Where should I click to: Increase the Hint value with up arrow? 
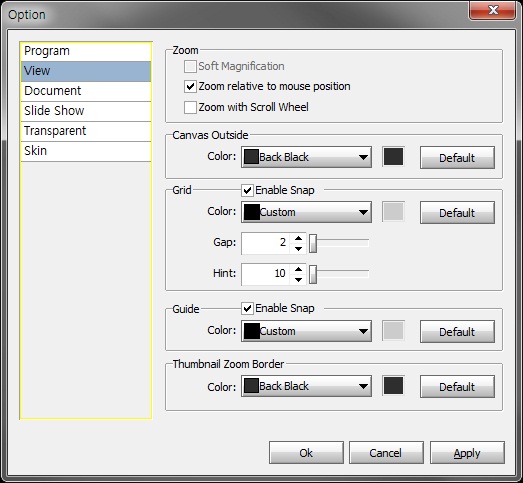298,269
